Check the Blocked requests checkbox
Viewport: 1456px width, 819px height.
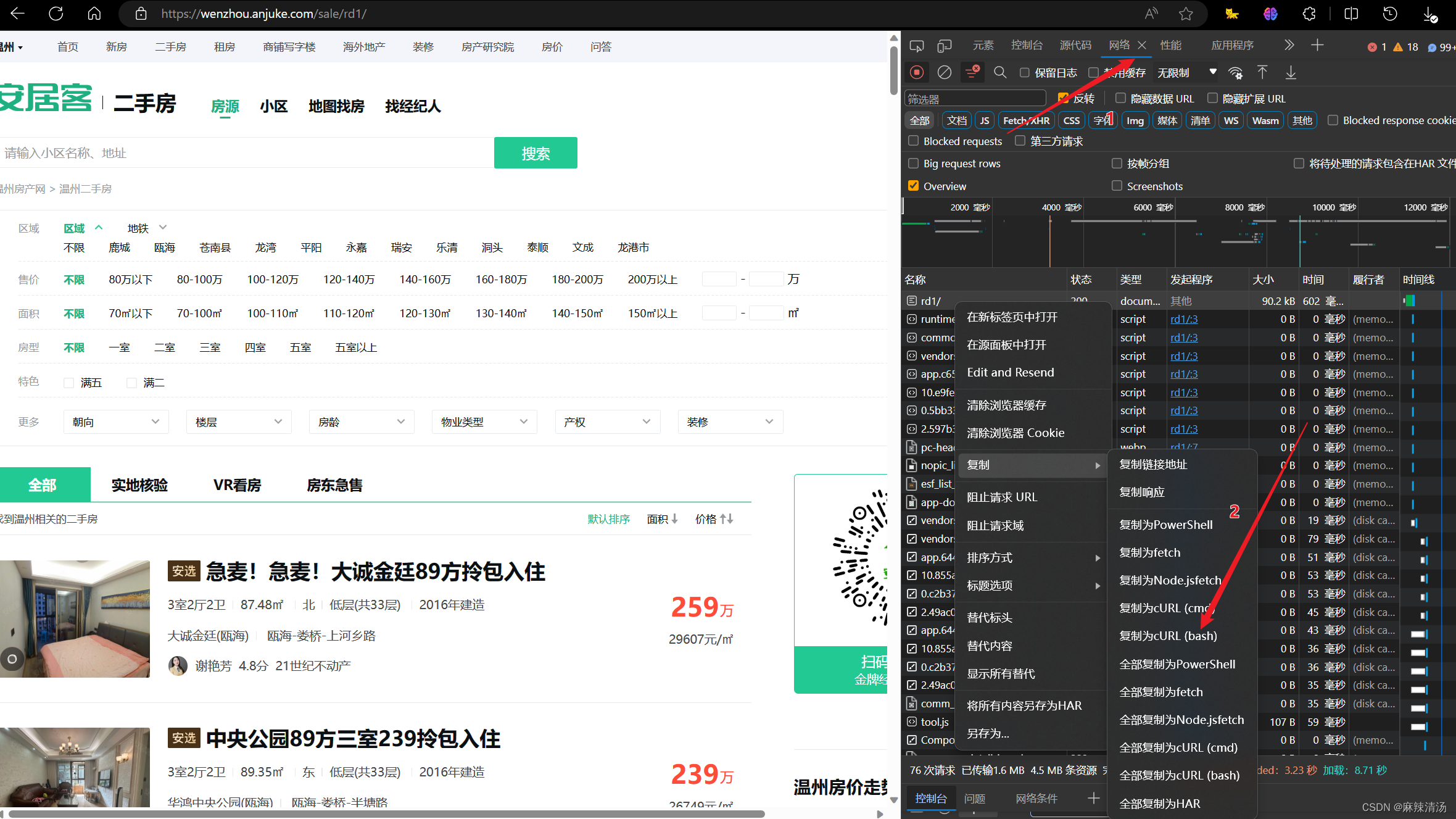pyautogui.click(x=914, y=141)
